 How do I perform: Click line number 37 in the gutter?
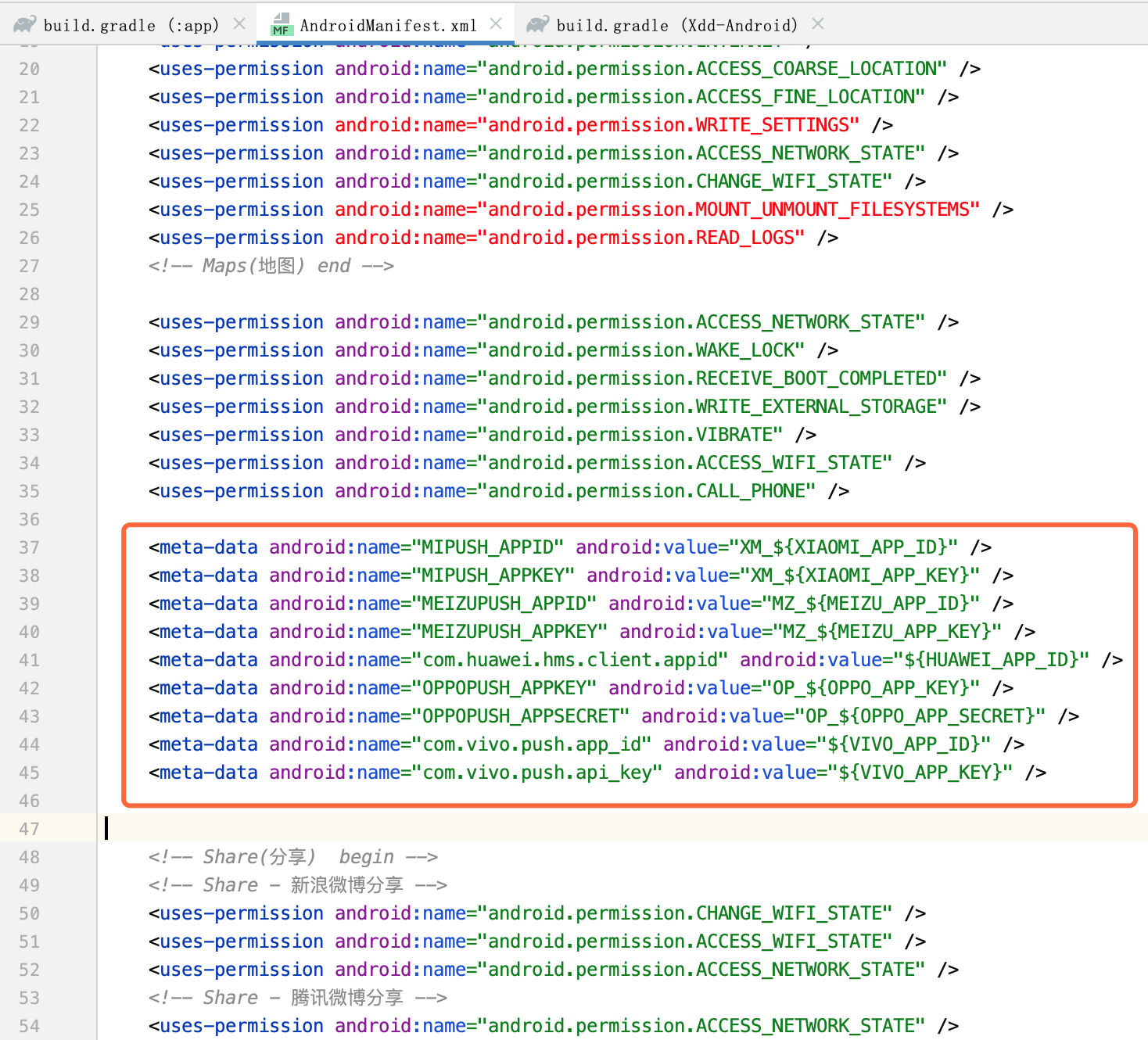[x=30, y=547]
